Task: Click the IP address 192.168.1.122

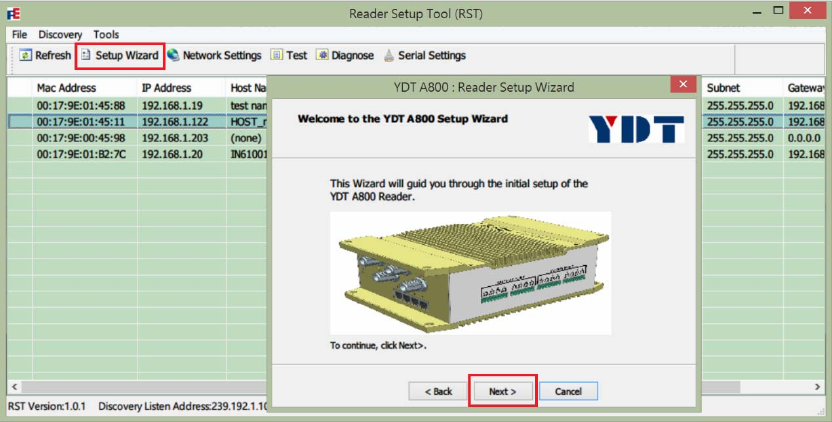Action: point(175,122)
